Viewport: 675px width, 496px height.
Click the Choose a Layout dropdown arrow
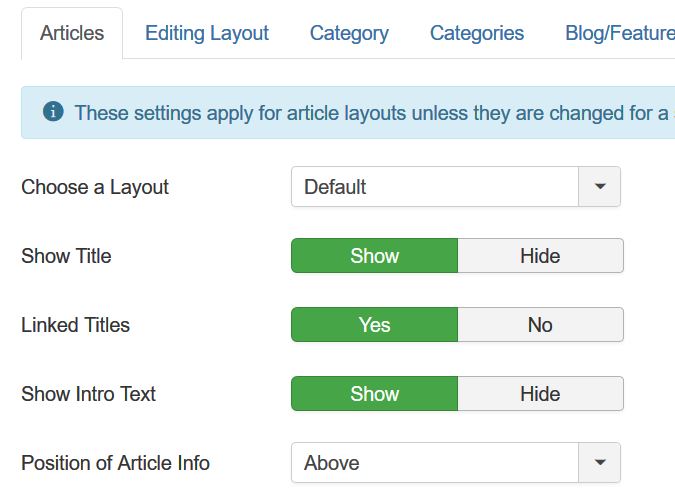coord(600,187)
